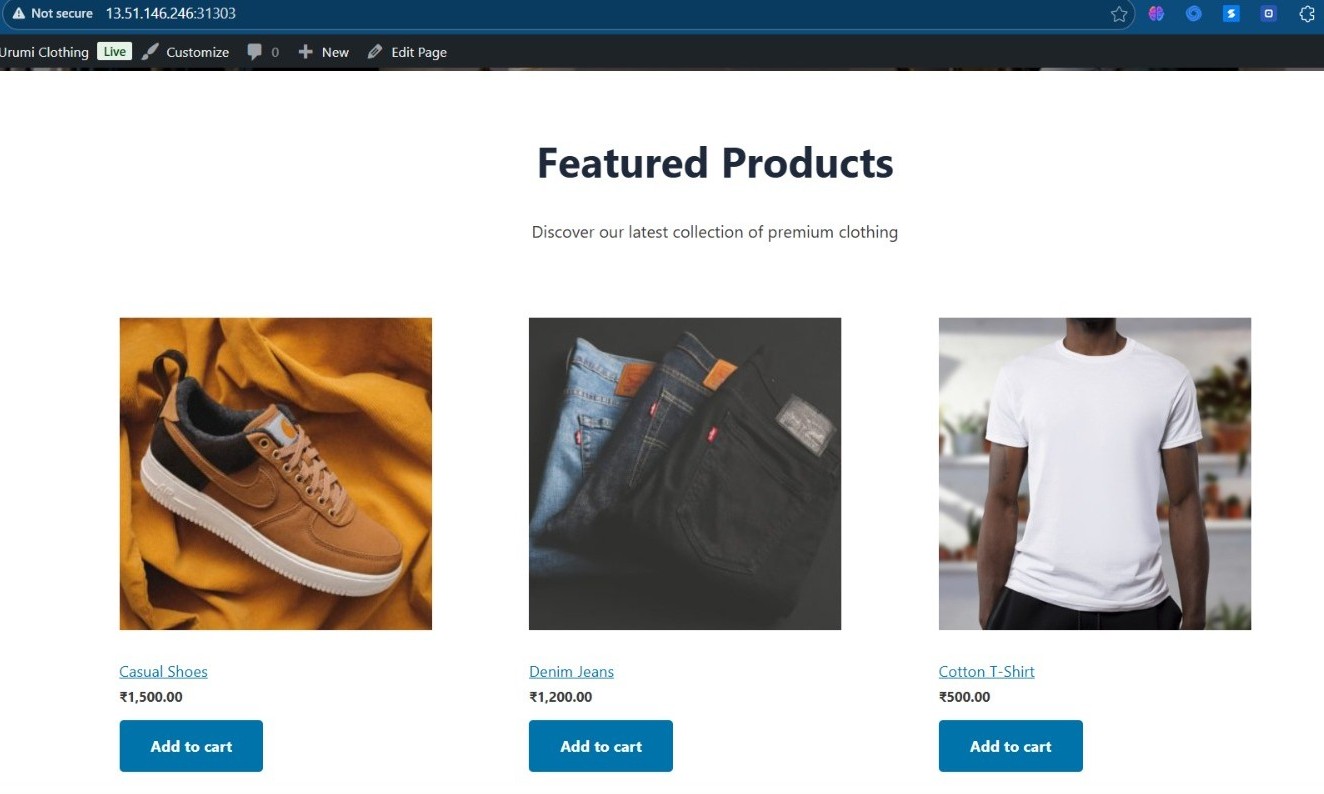Click the browser address bar URL
The height and width of the screenshot is (794, 1324).
click(x=171, y=14)
